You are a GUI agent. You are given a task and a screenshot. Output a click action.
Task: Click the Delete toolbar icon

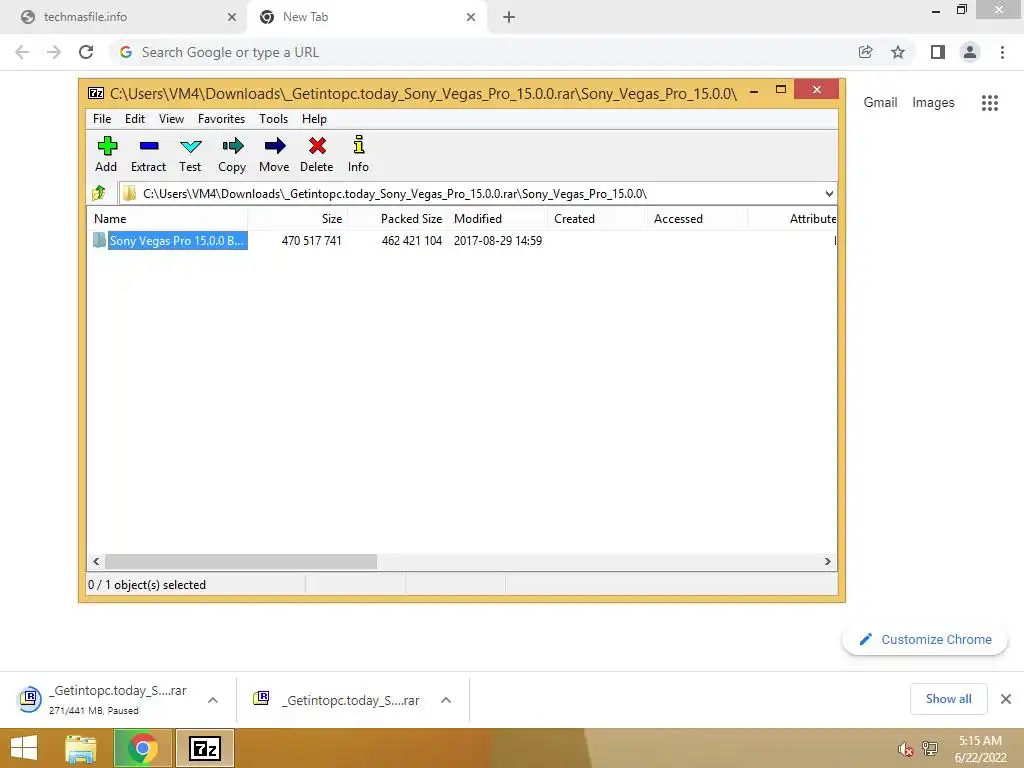[x=317, y=154]
